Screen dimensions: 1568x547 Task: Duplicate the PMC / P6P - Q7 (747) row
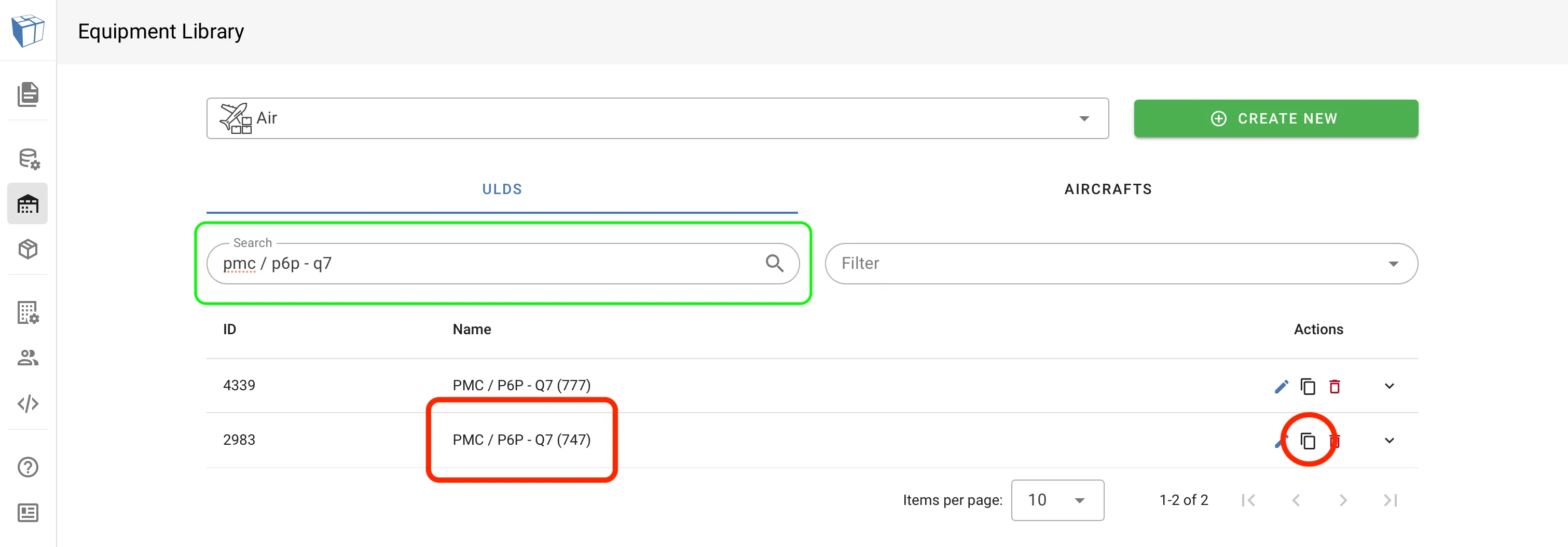(1308, 441)
